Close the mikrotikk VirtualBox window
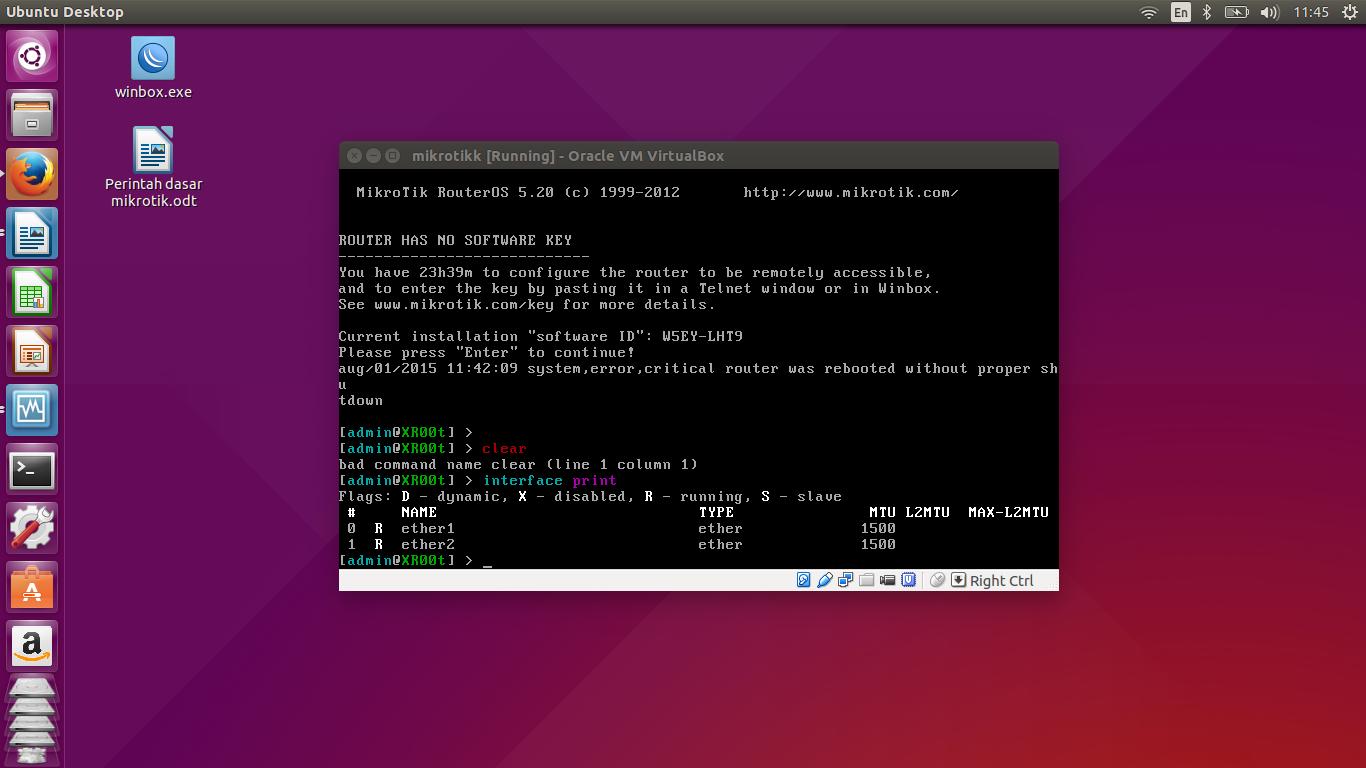The image size is (1366, 768). pos(354,156)
